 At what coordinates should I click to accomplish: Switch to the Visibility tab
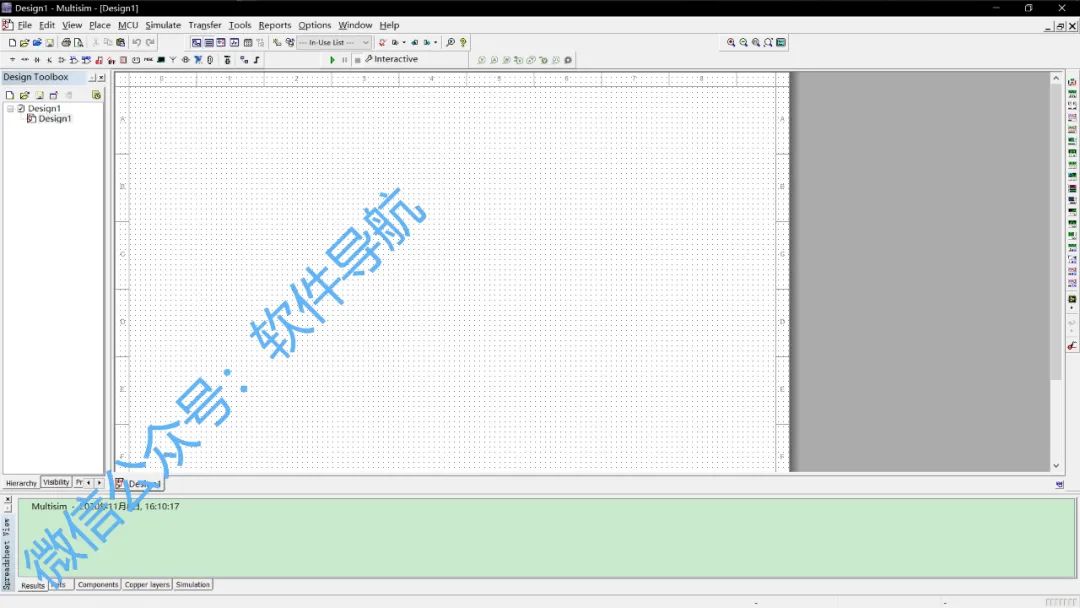click(x=56, y=483)
